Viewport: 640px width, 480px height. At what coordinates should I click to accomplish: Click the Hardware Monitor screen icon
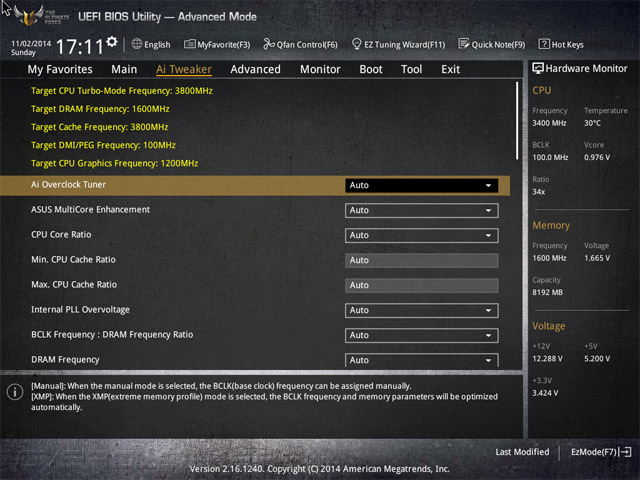[x=538, y=69]
